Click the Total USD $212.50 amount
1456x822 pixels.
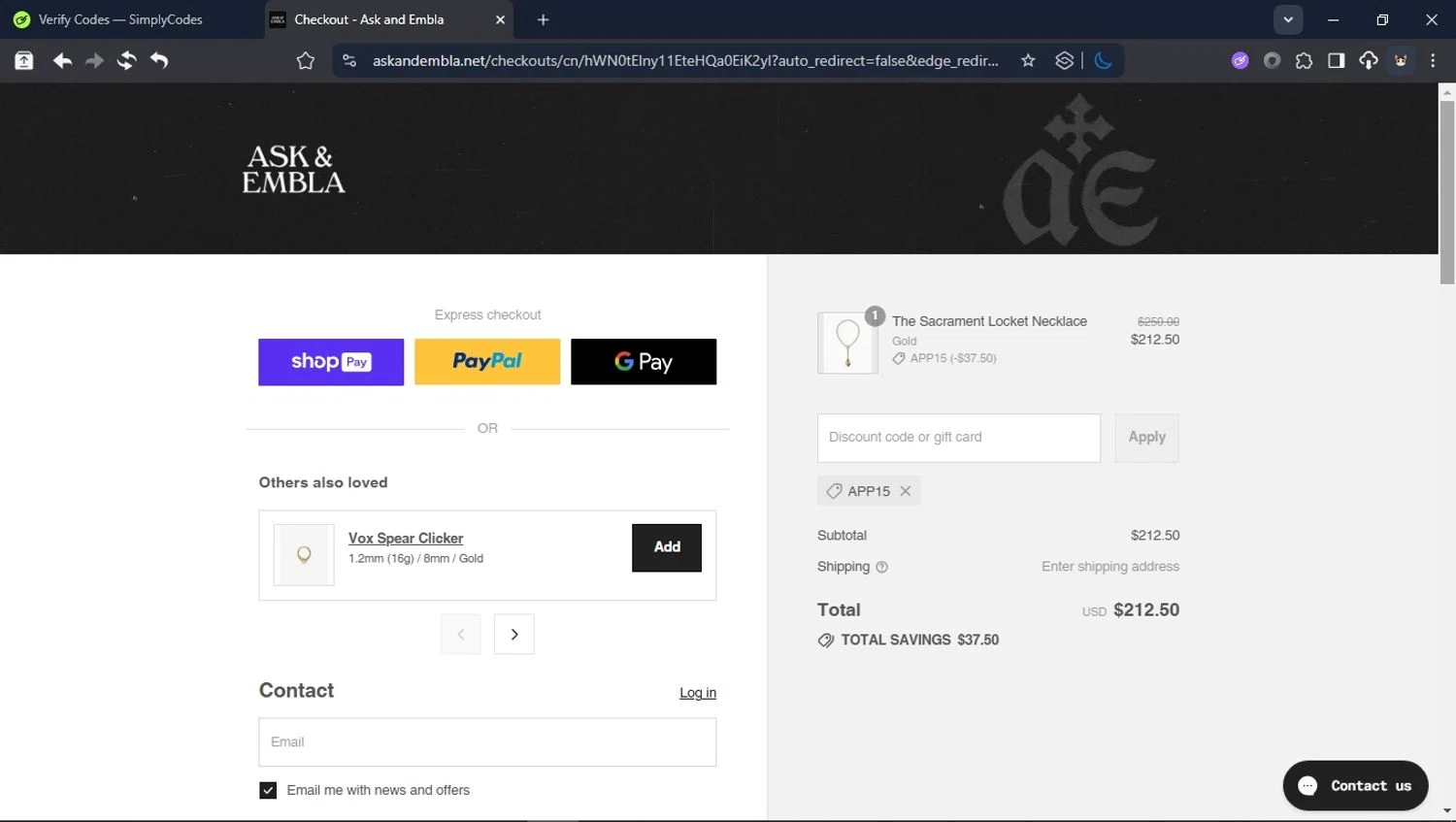pos(1146,610)
